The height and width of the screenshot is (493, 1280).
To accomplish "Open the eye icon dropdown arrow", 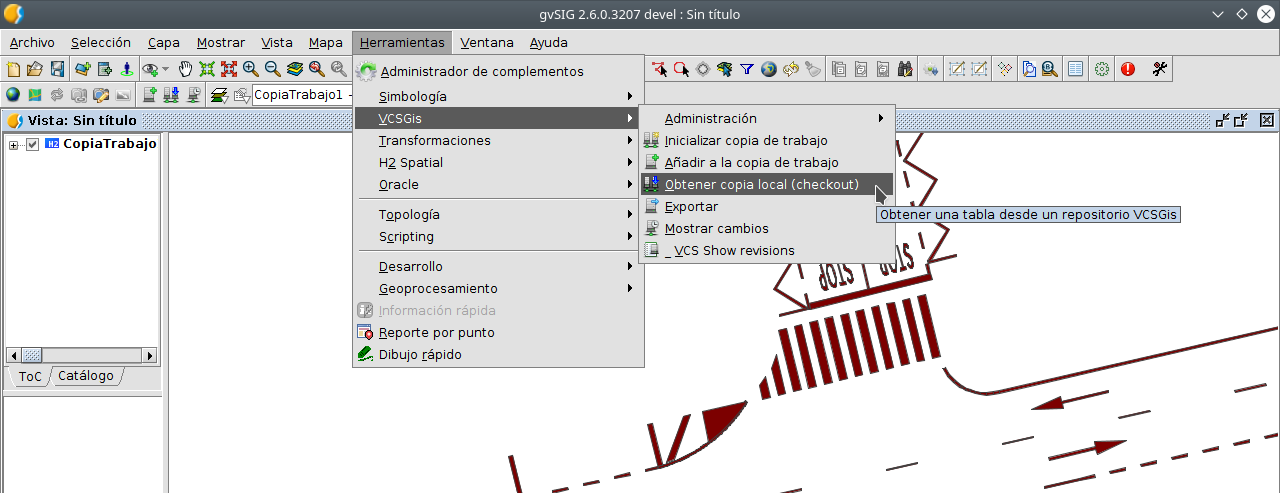I will tap(165, 69).
